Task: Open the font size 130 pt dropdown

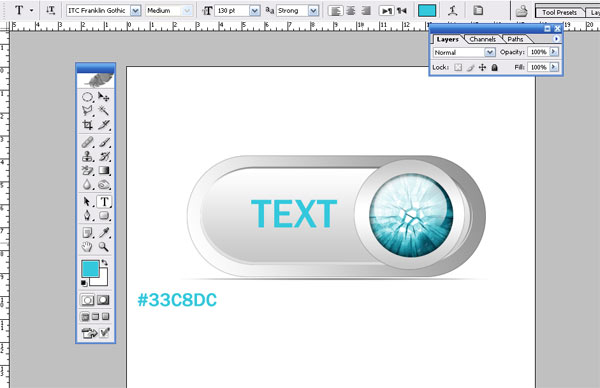Action: click(x=254, y=11)
